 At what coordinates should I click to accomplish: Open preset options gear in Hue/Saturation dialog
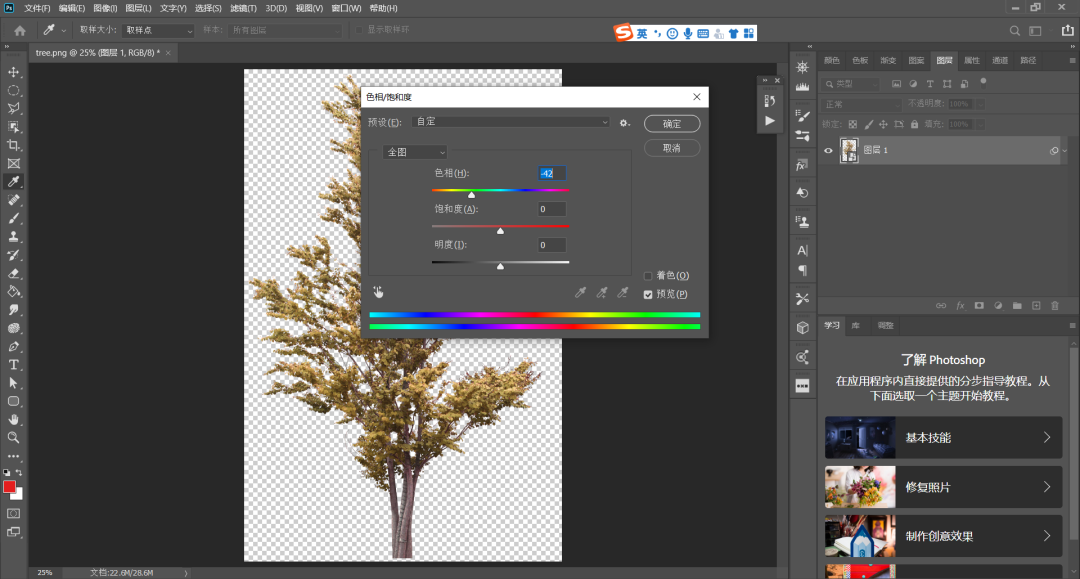[x=624, y=123]
